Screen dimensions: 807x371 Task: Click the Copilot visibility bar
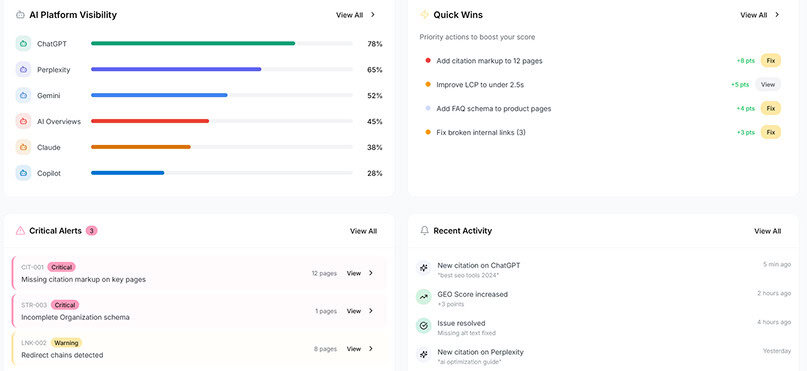pos(128,173)
